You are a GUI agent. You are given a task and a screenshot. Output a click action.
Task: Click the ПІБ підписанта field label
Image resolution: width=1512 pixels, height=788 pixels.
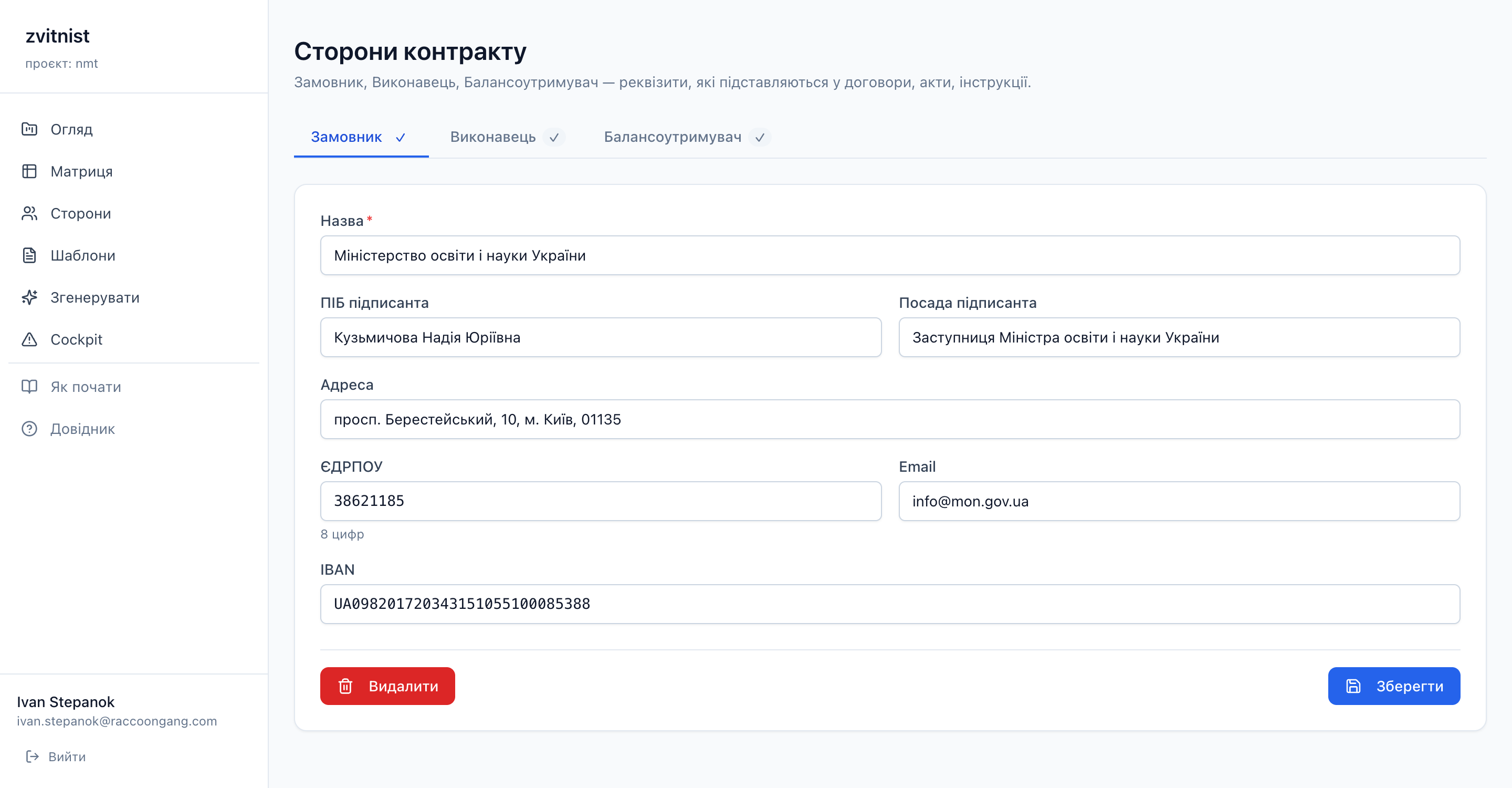coord(374,303)
